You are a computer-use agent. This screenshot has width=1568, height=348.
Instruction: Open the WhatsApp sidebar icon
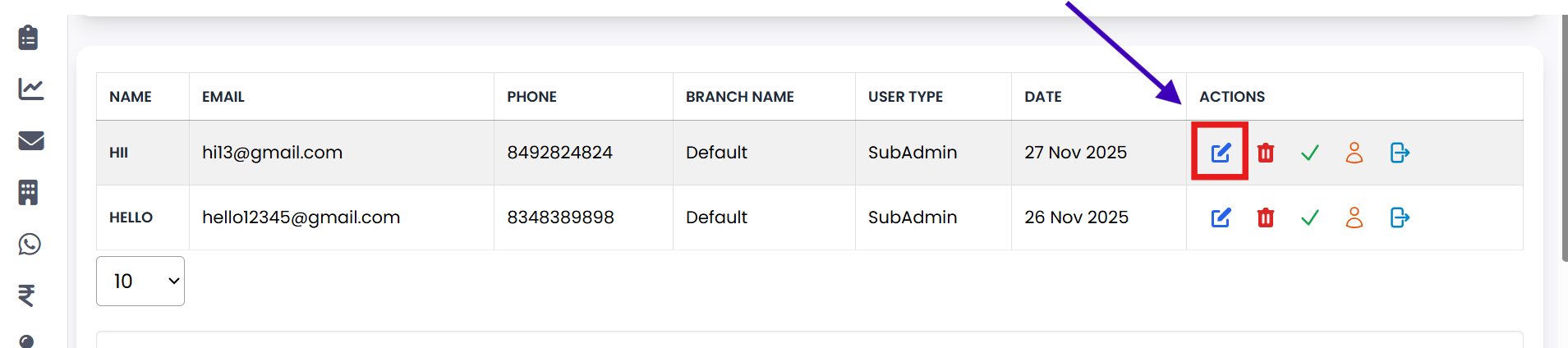coord(30,244)
